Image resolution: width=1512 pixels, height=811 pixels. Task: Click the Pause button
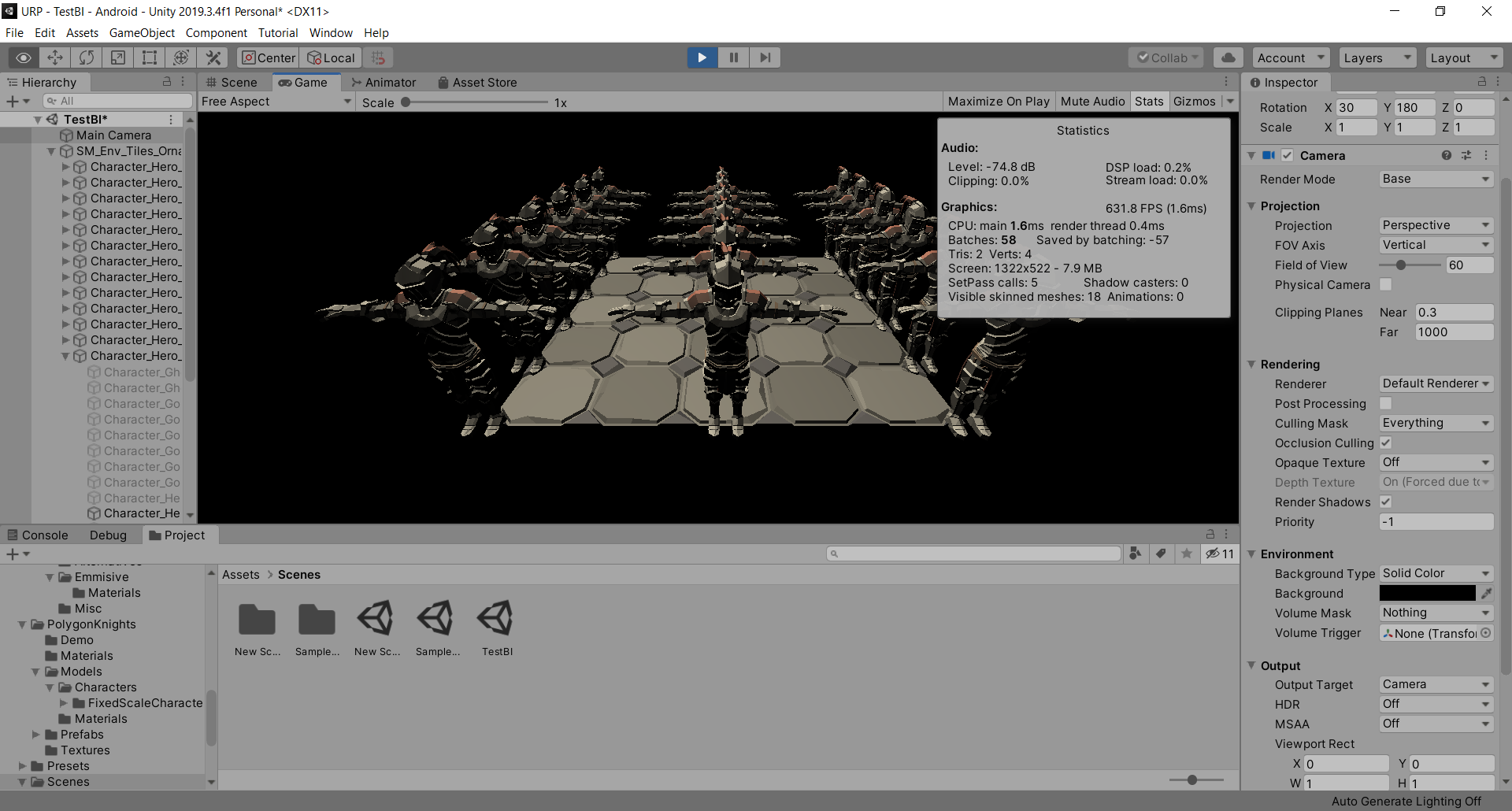tap(733, 57)
